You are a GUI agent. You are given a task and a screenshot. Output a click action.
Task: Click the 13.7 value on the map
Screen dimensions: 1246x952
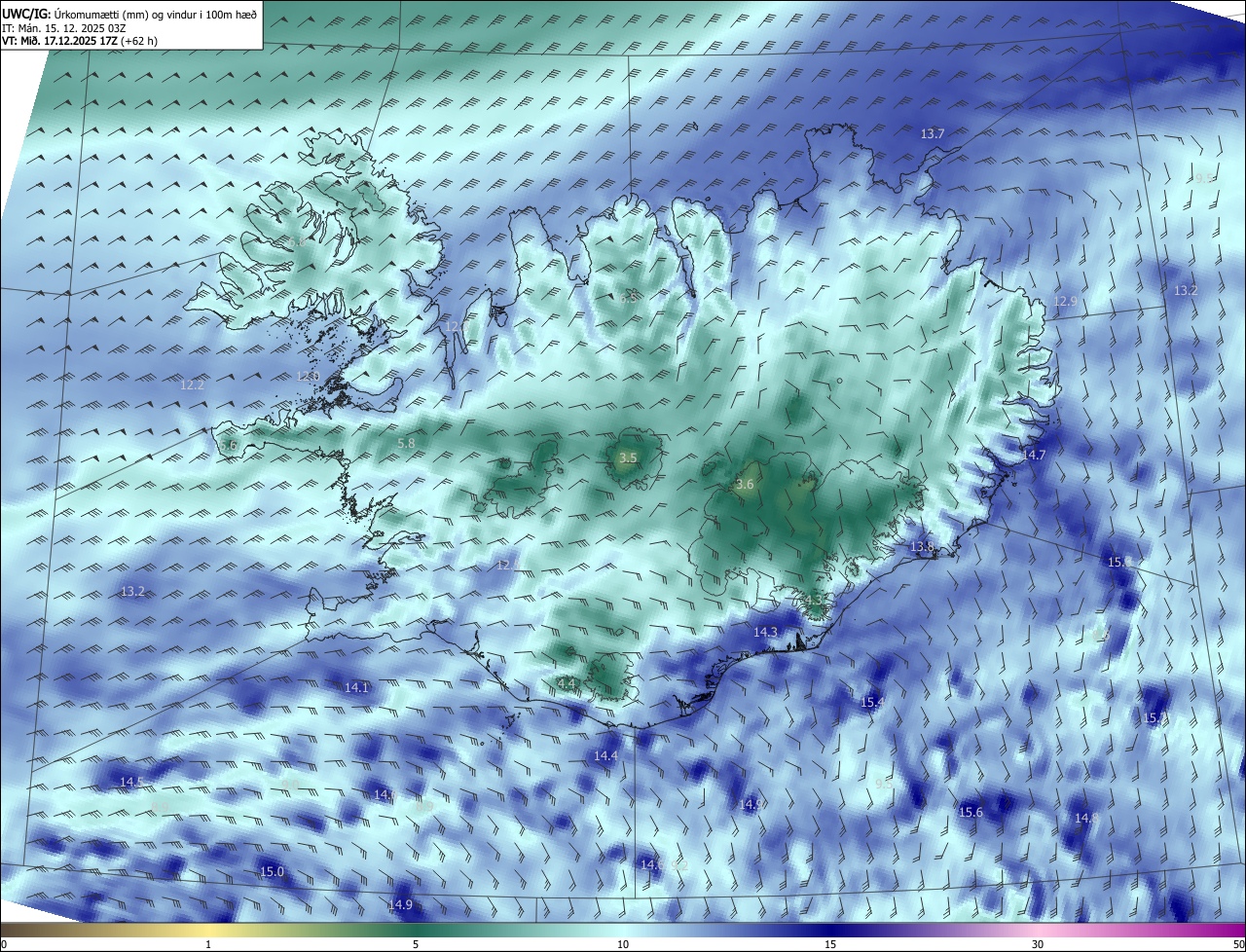coord(933,133)
